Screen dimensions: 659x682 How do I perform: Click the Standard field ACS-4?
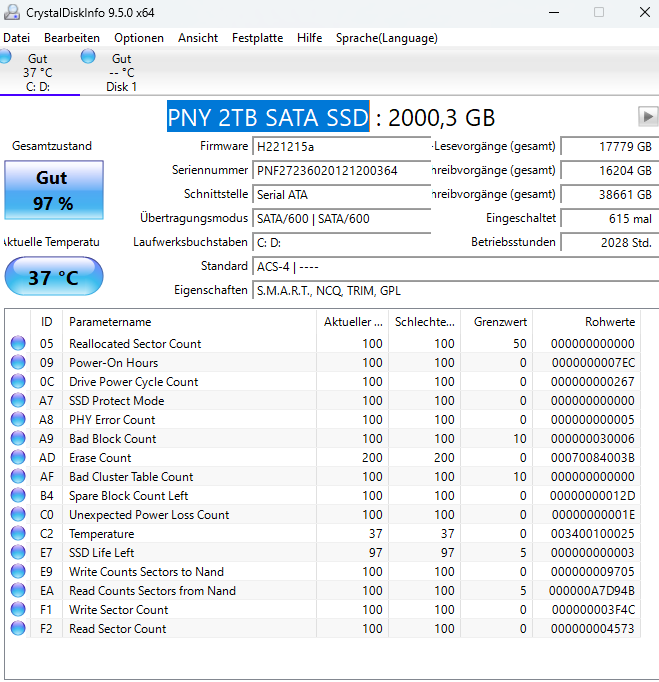[455, 266]
